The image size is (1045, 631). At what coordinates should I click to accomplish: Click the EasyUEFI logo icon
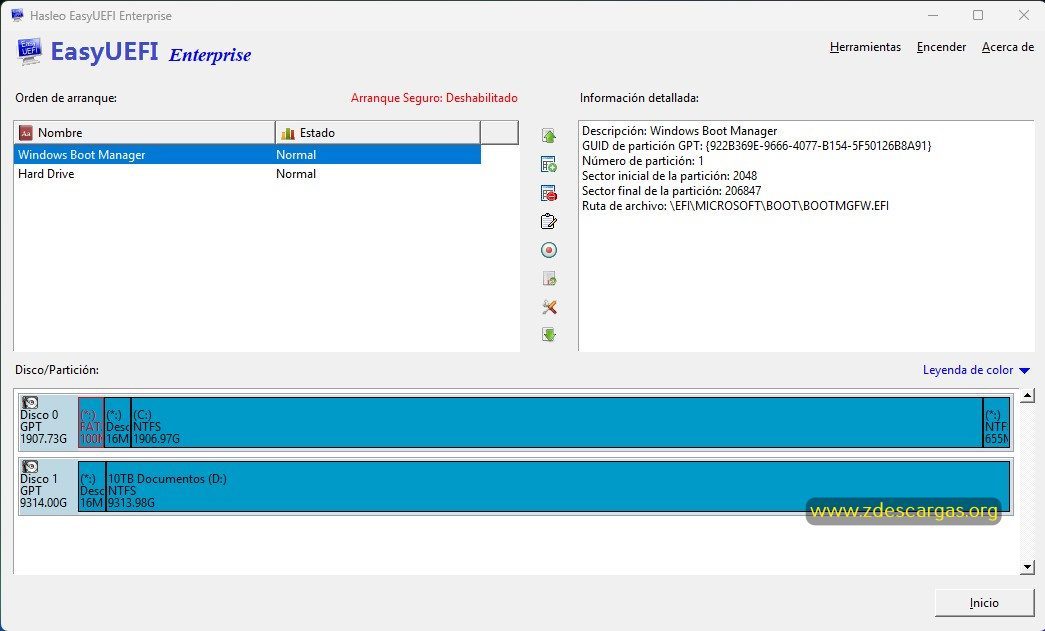coord(29,51)
